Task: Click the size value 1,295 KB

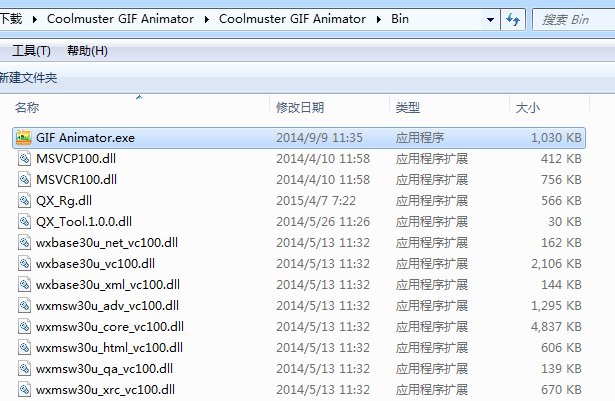Action: click(556, 306)
